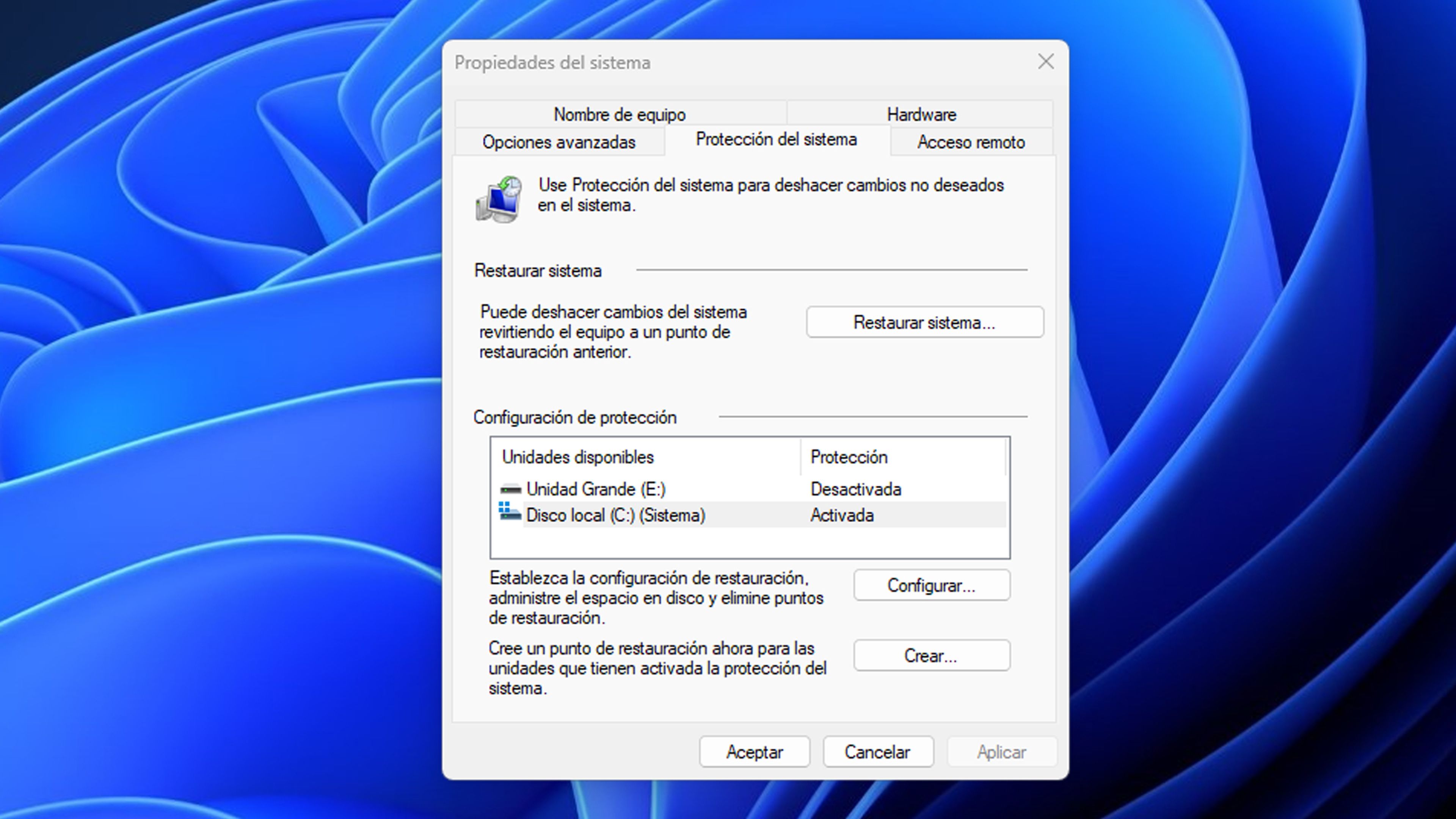Click the Restaurar sistema... button
The image size is (1456, 819).
[925, 322]
